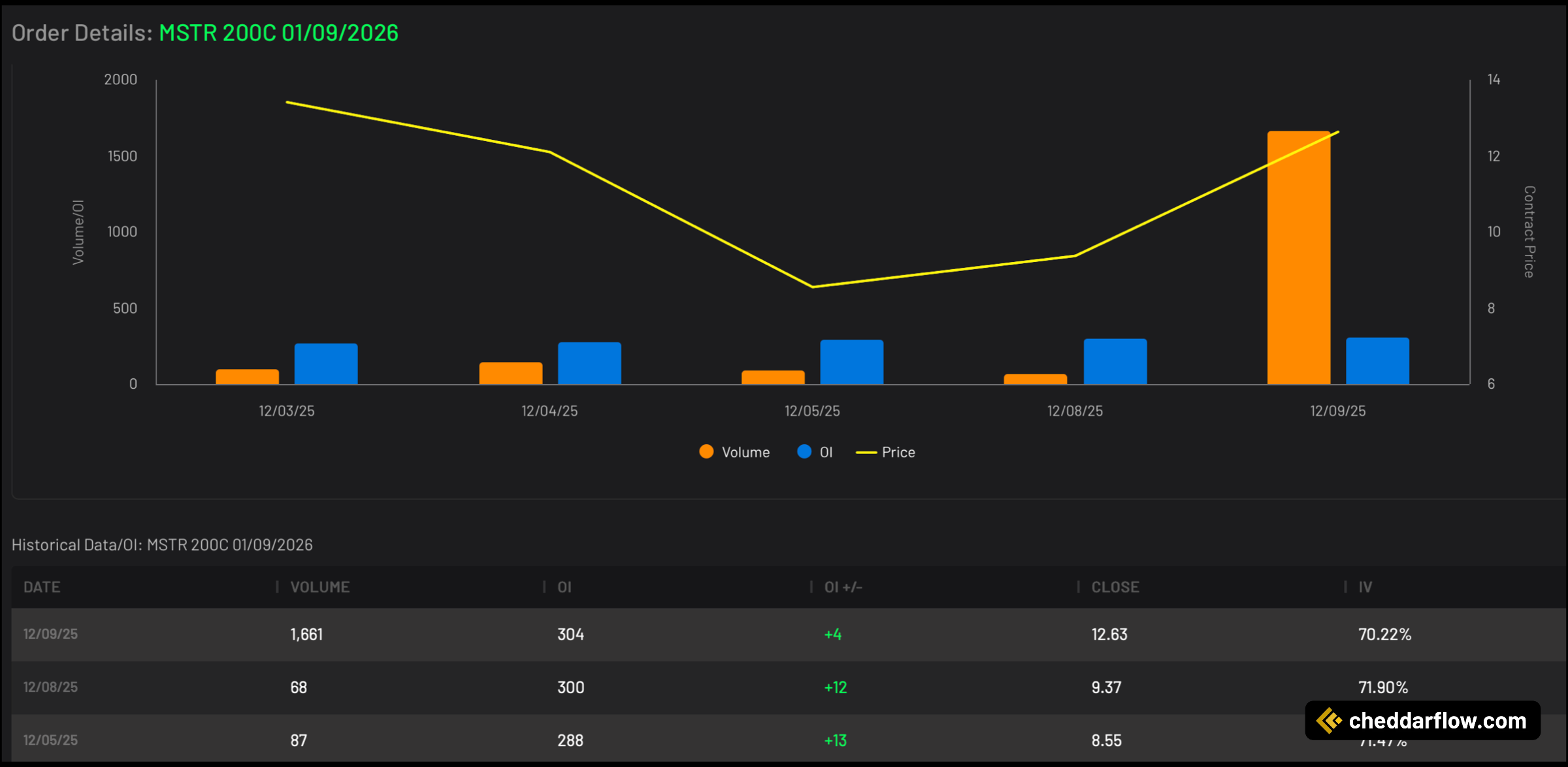This screenshot has height=767, width=1568.
Task: Click the price line point above 12/08/25
Action: [1075, 255]
